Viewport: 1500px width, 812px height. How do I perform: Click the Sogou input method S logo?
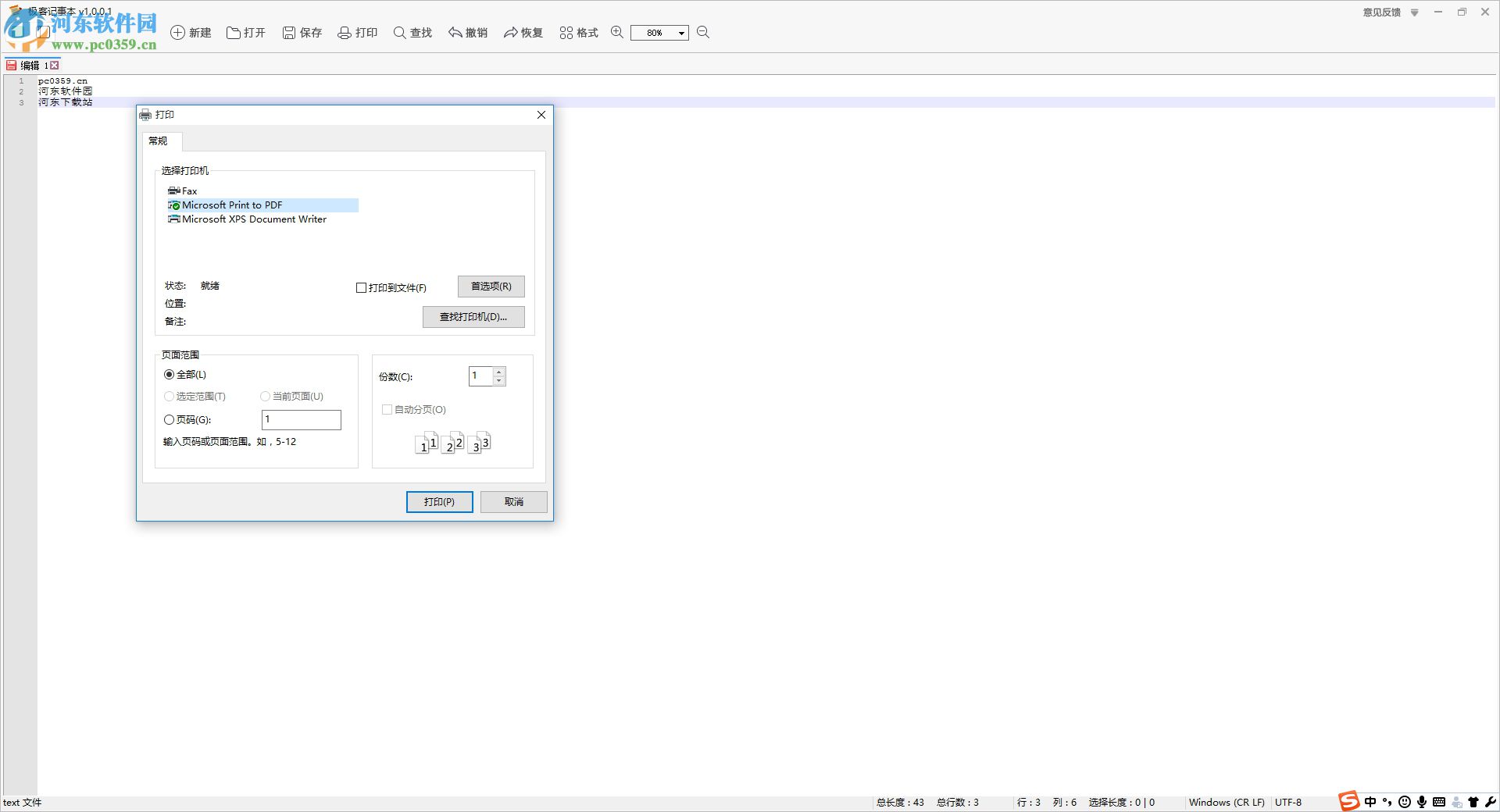tap(1349, 801)
